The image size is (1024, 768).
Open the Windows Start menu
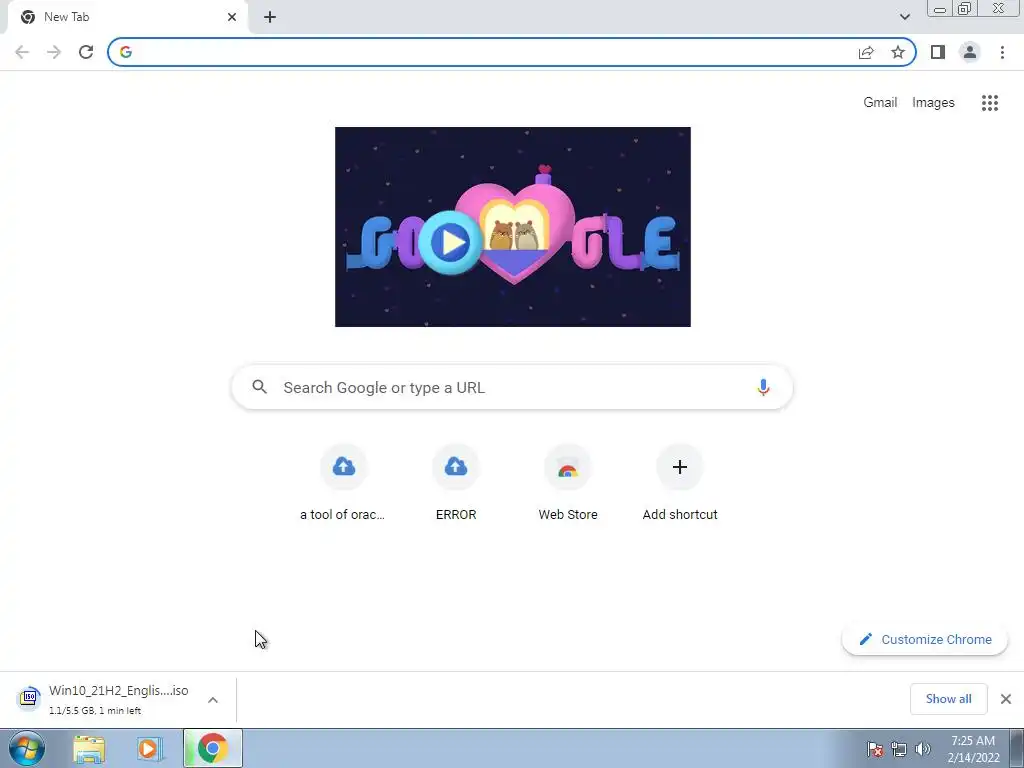click(x=27, y=748)
